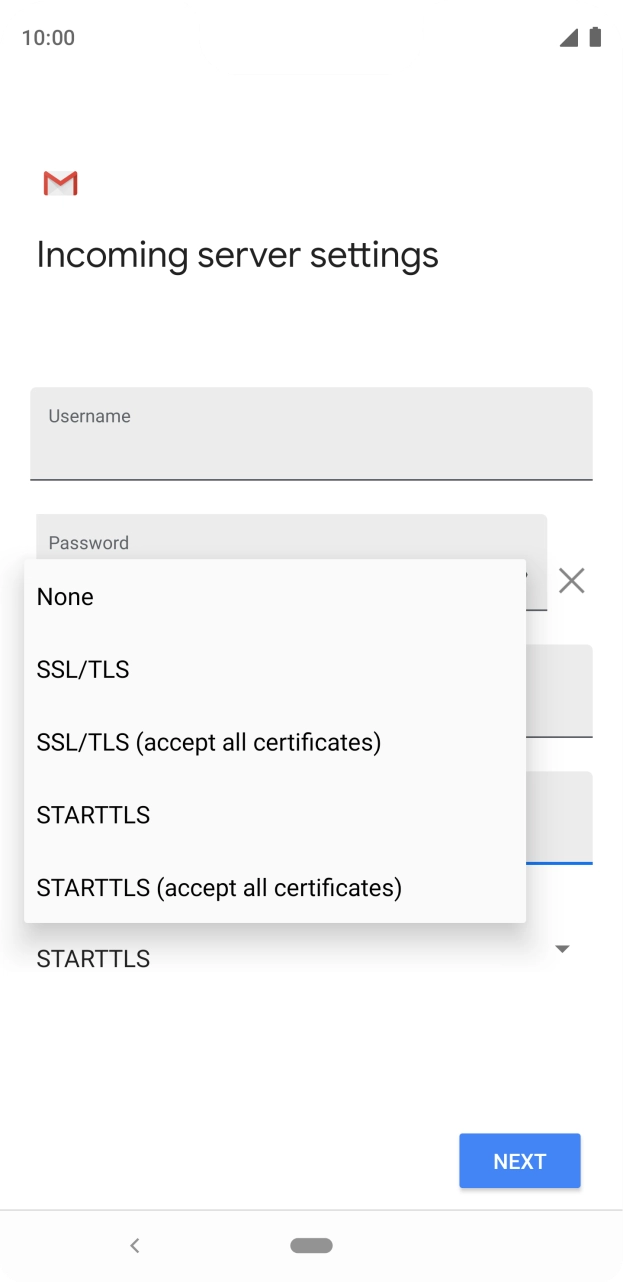Tap inside the Username field

[311, 433]
